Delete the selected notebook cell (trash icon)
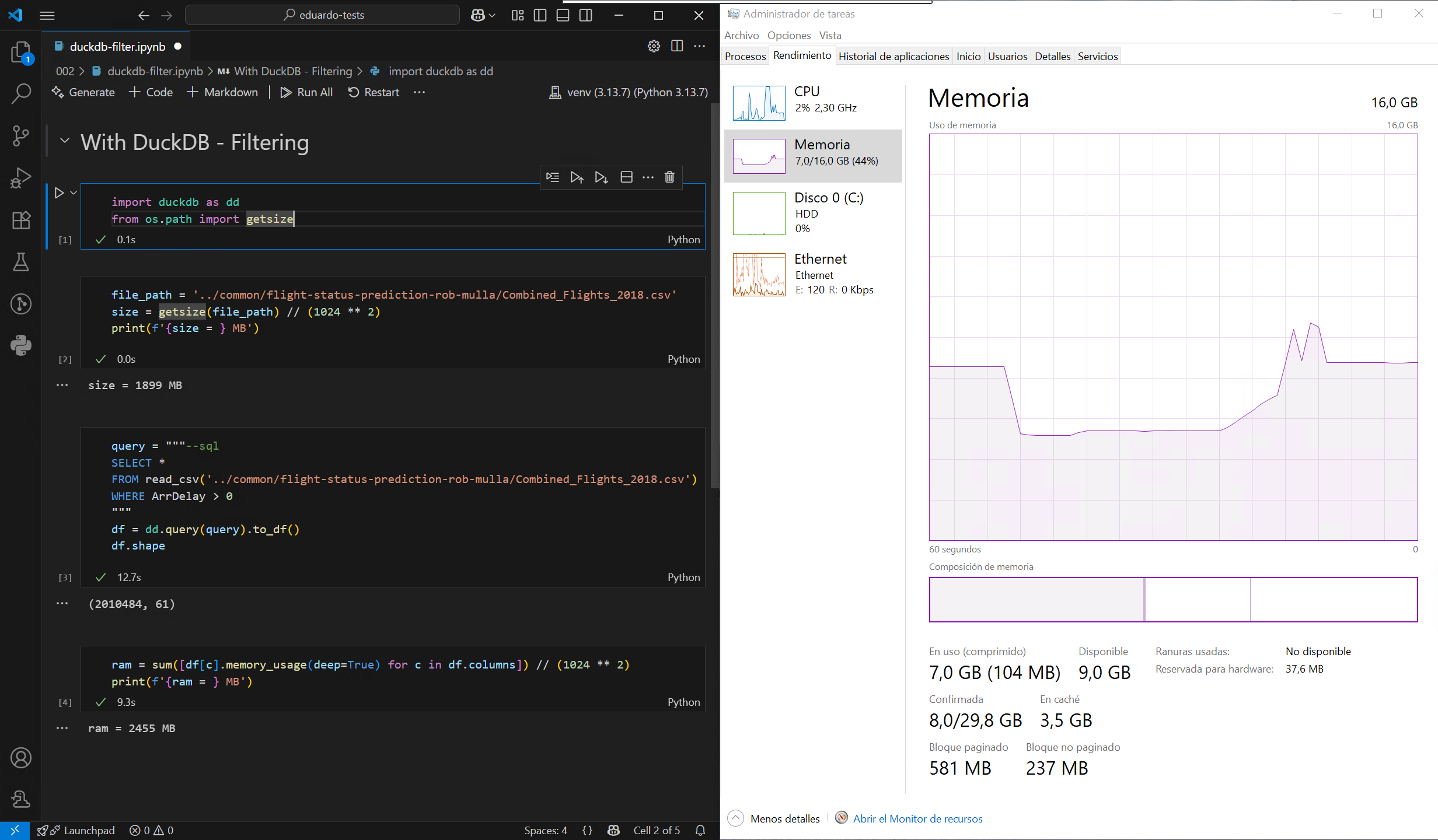 [x=669, y=177]
